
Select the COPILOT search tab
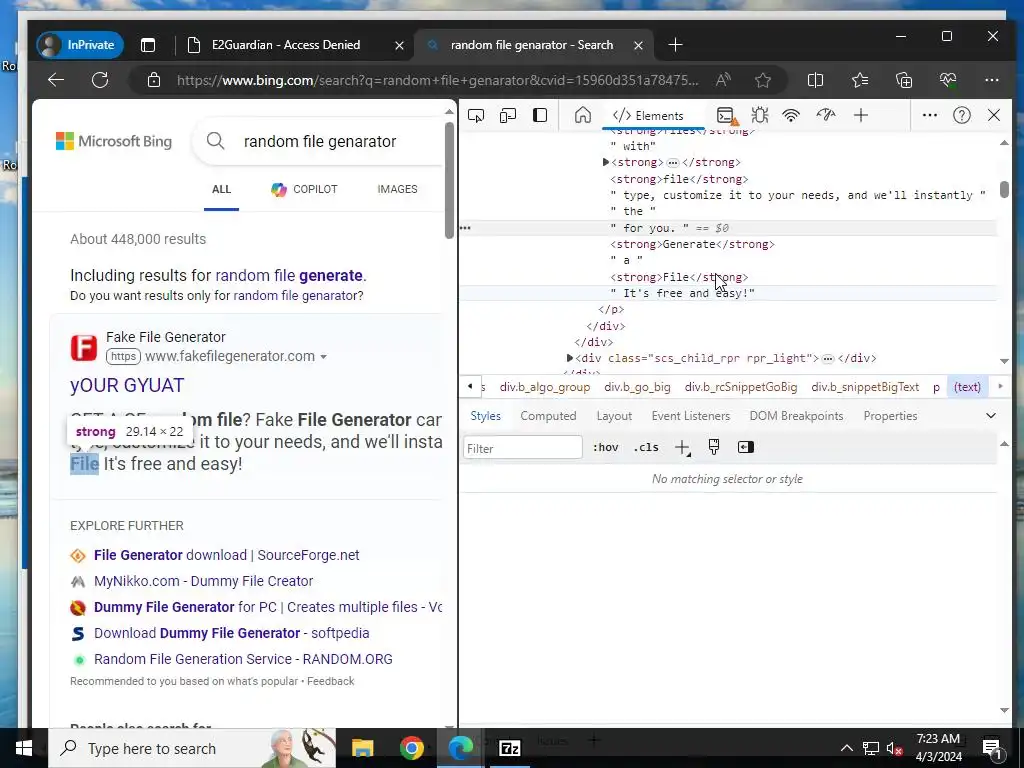(x=304, y=189)
